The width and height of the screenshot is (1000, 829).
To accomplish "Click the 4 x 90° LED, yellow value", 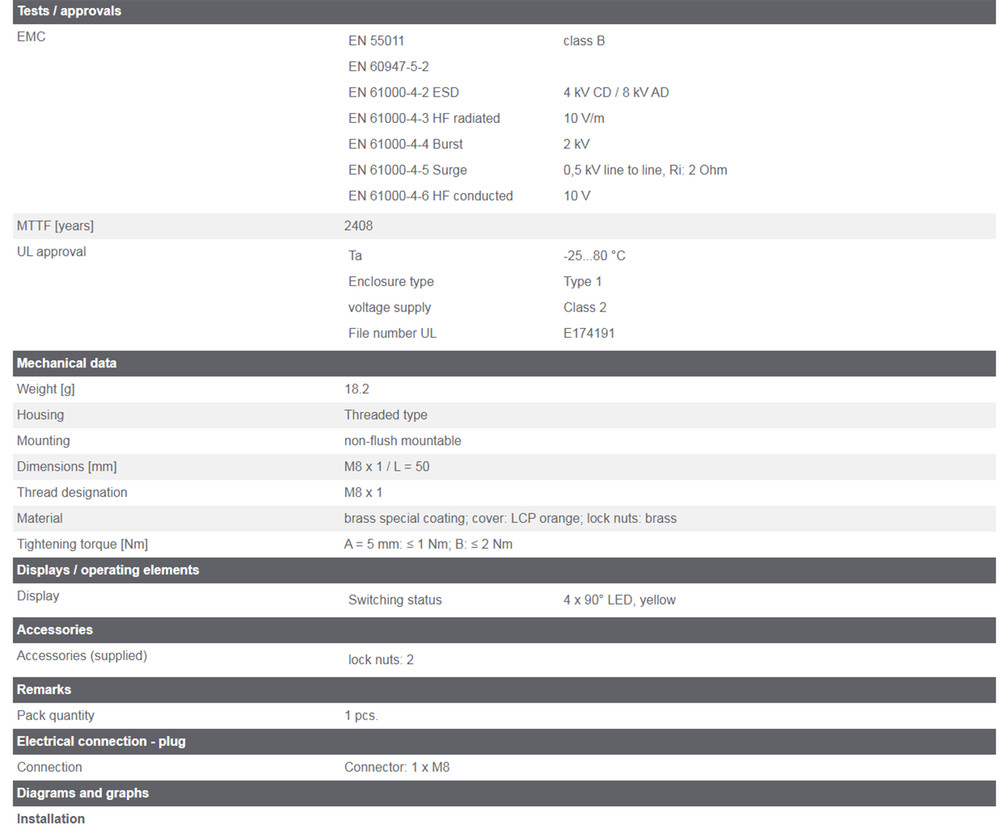I will click(619, 600).
